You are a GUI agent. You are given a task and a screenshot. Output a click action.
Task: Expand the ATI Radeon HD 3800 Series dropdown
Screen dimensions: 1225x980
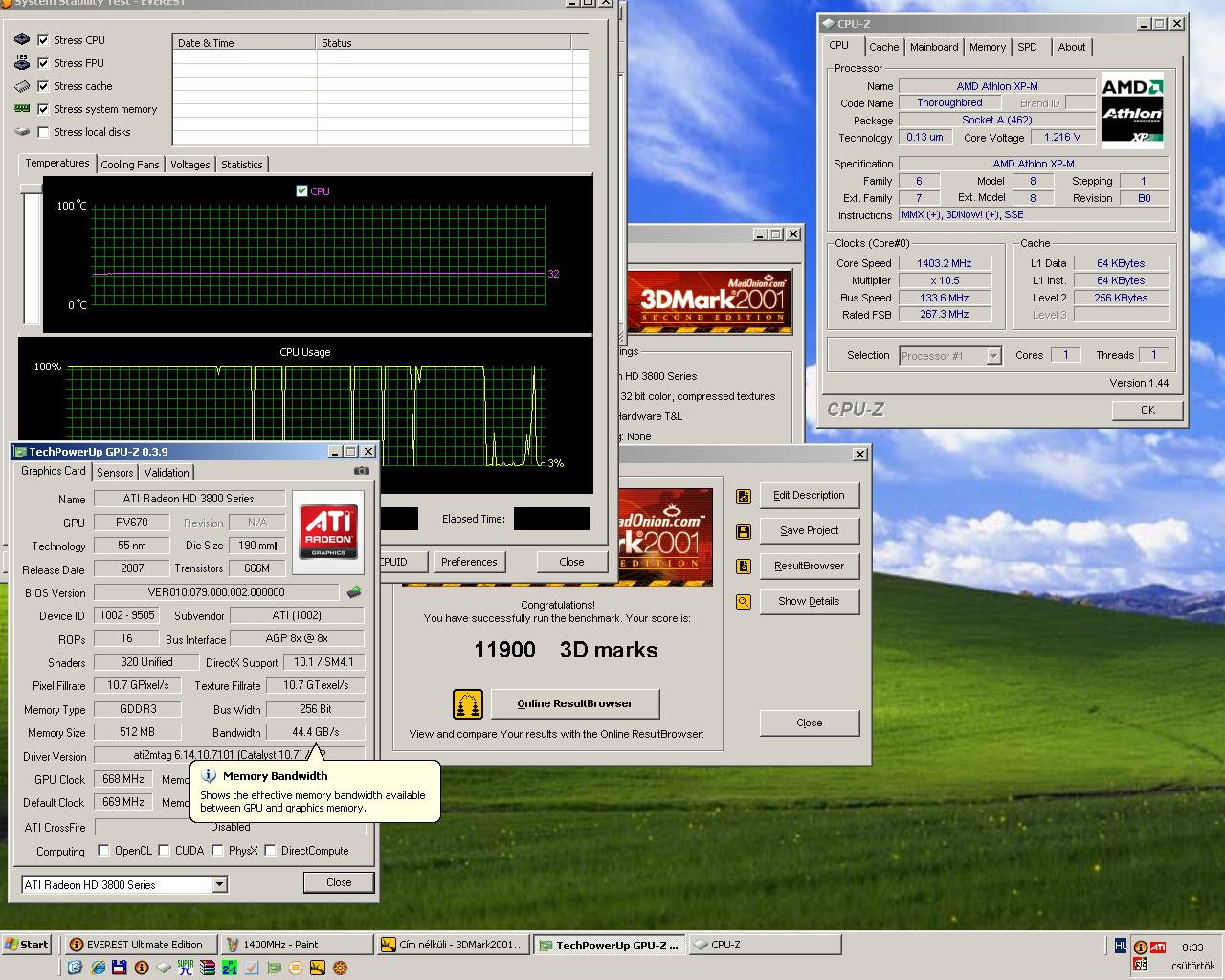coord(220,884)
